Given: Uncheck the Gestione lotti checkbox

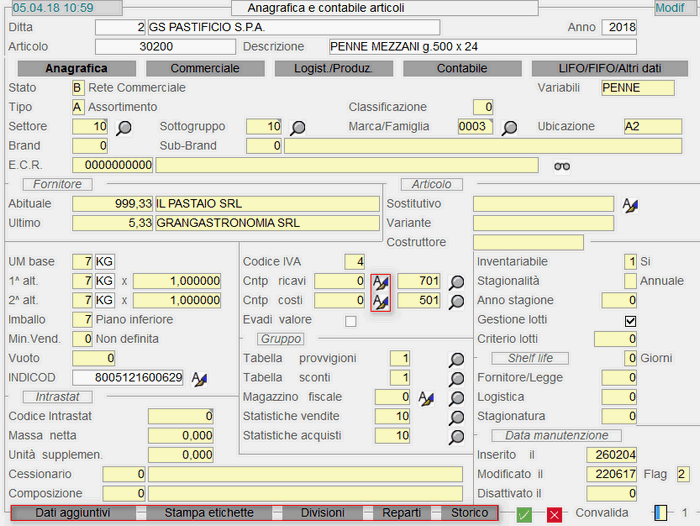Looking at the screenshot, I should click(630, 321).
